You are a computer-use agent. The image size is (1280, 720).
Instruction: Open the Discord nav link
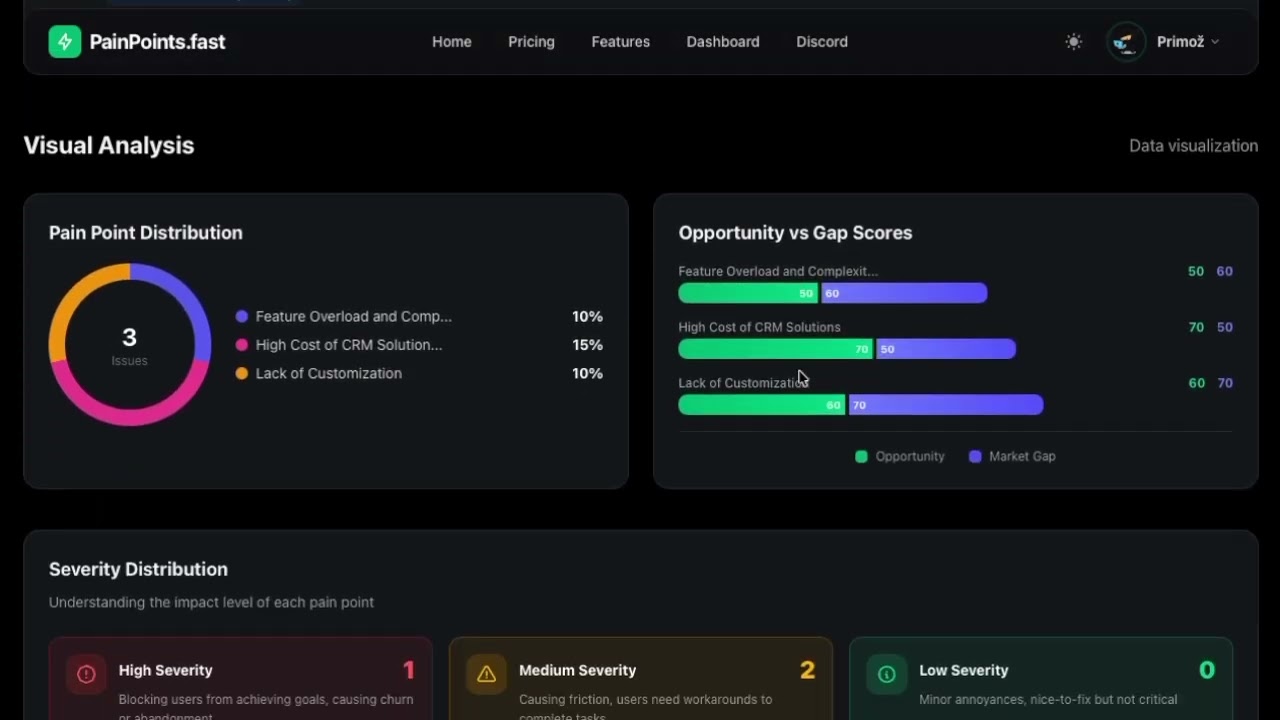click(822, 42)
